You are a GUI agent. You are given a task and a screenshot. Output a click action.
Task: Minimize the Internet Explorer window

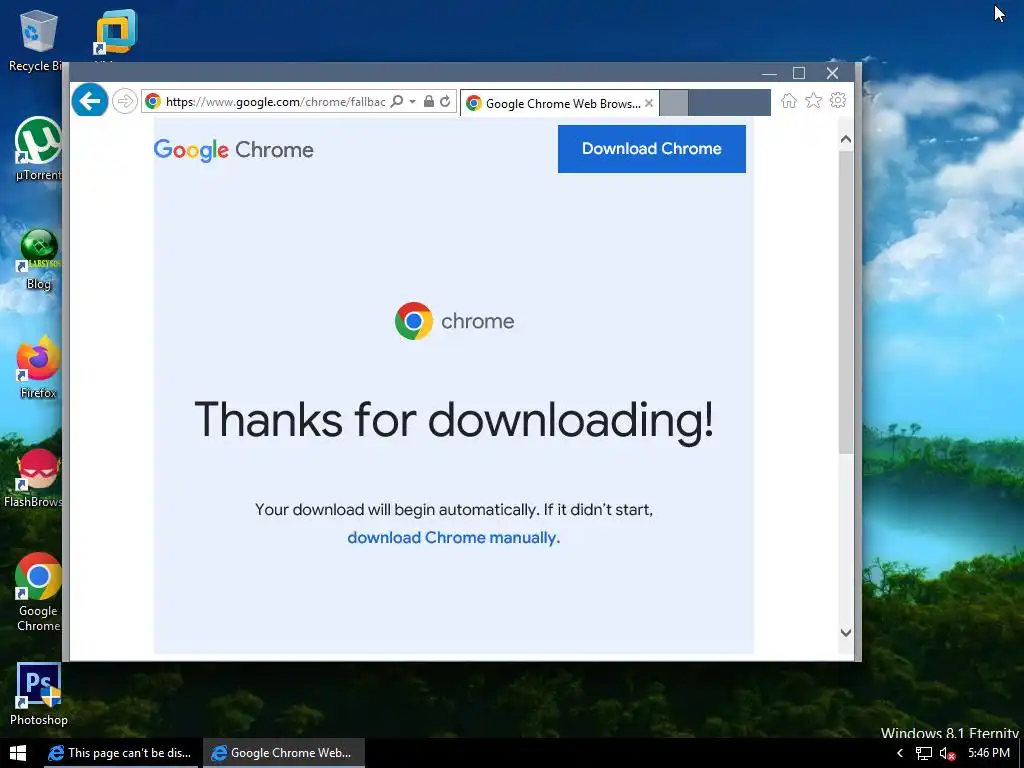[769, 72]
